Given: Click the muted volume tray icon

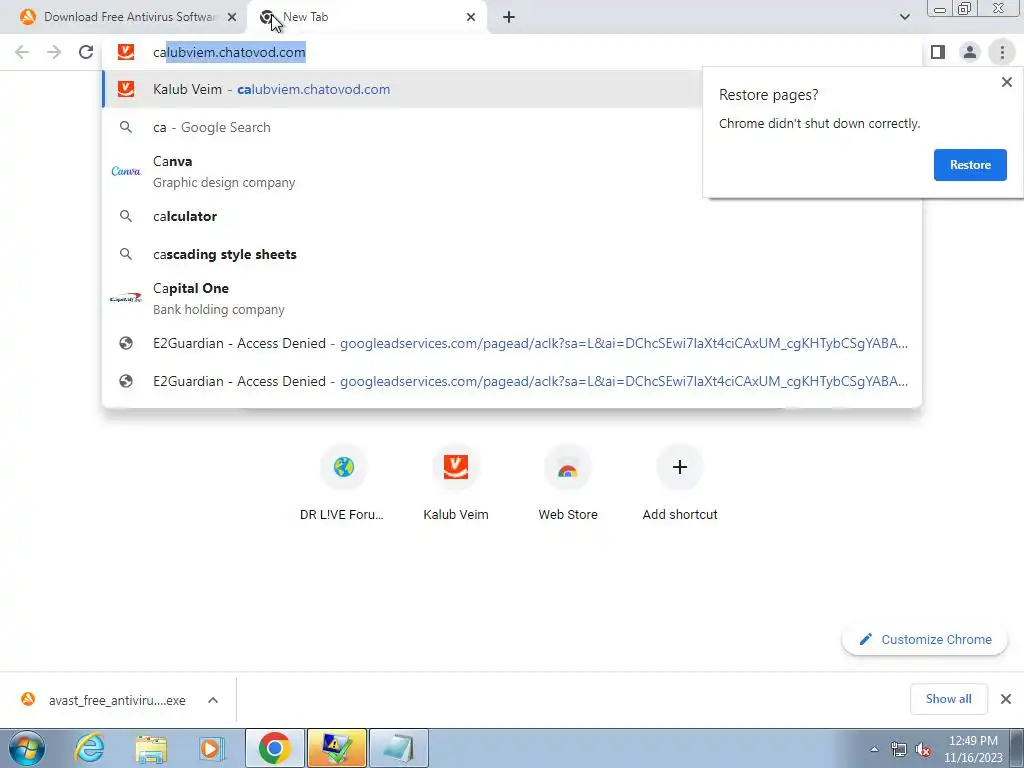Looking at the screenshot, I should pyautogui.click(x=923, y=749).
